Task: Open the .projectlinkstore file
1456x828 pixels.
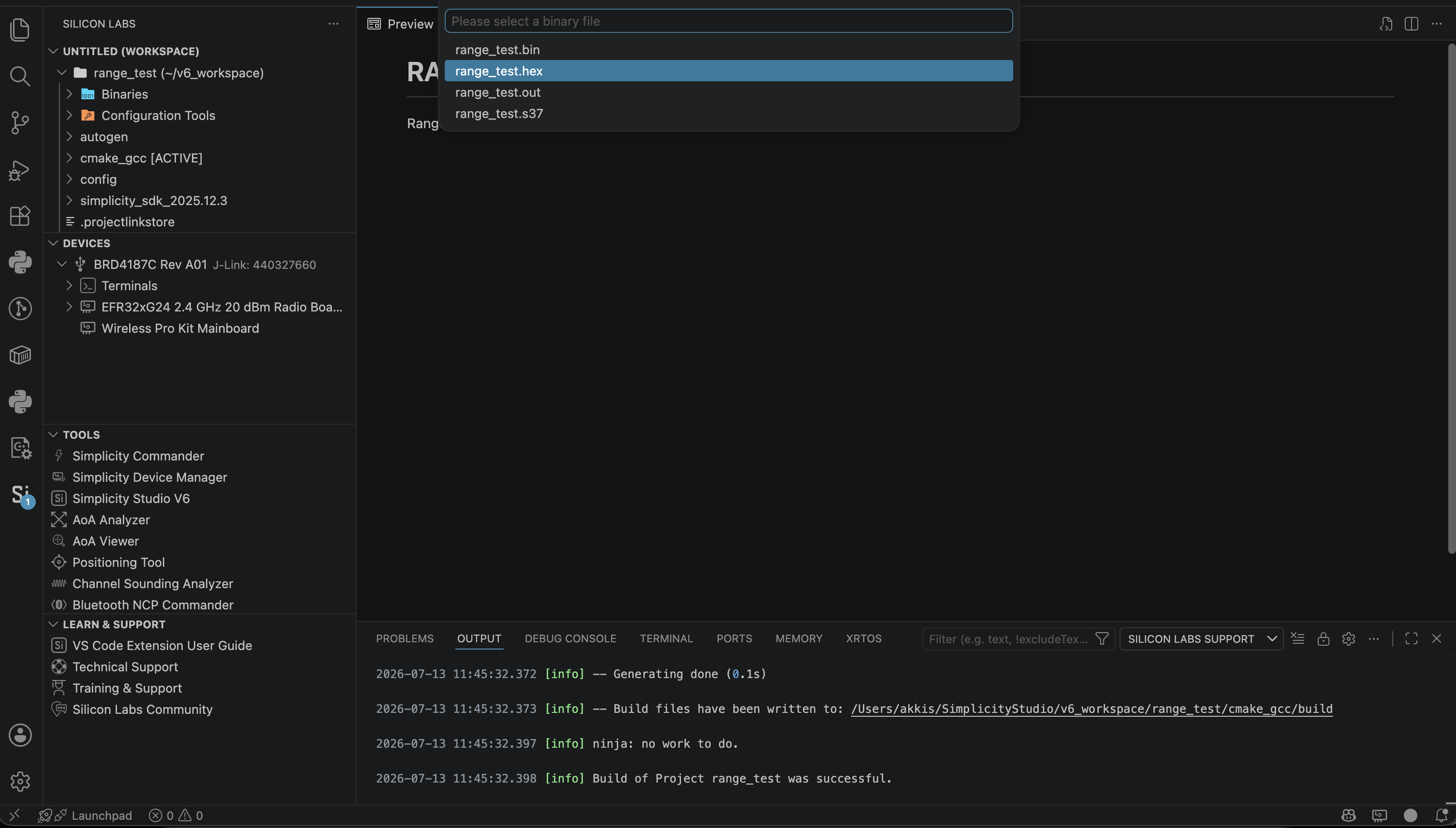Action: pos(127,222)
